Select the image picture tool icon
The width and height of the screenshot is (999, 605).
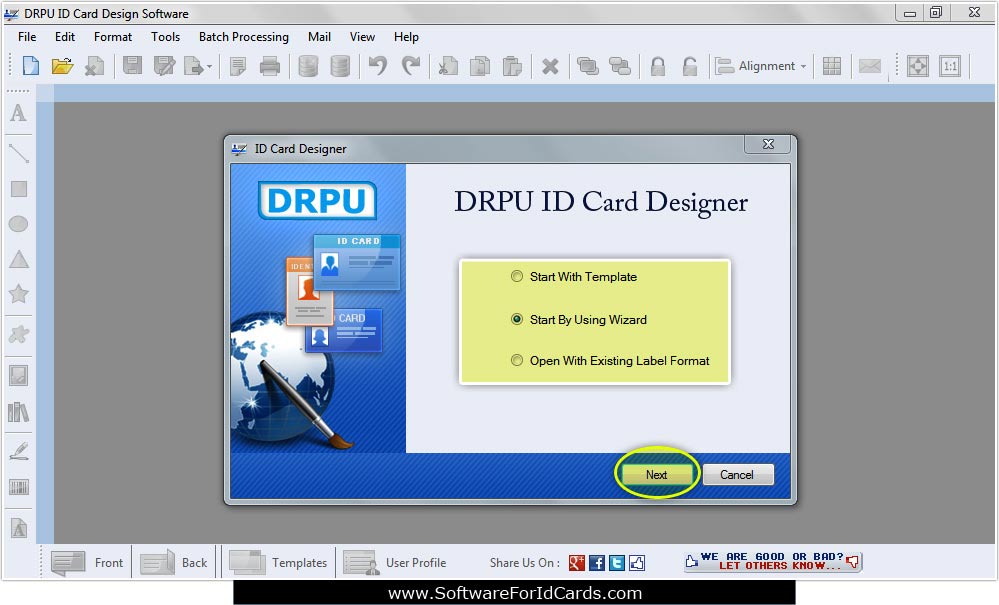(18, 375)
